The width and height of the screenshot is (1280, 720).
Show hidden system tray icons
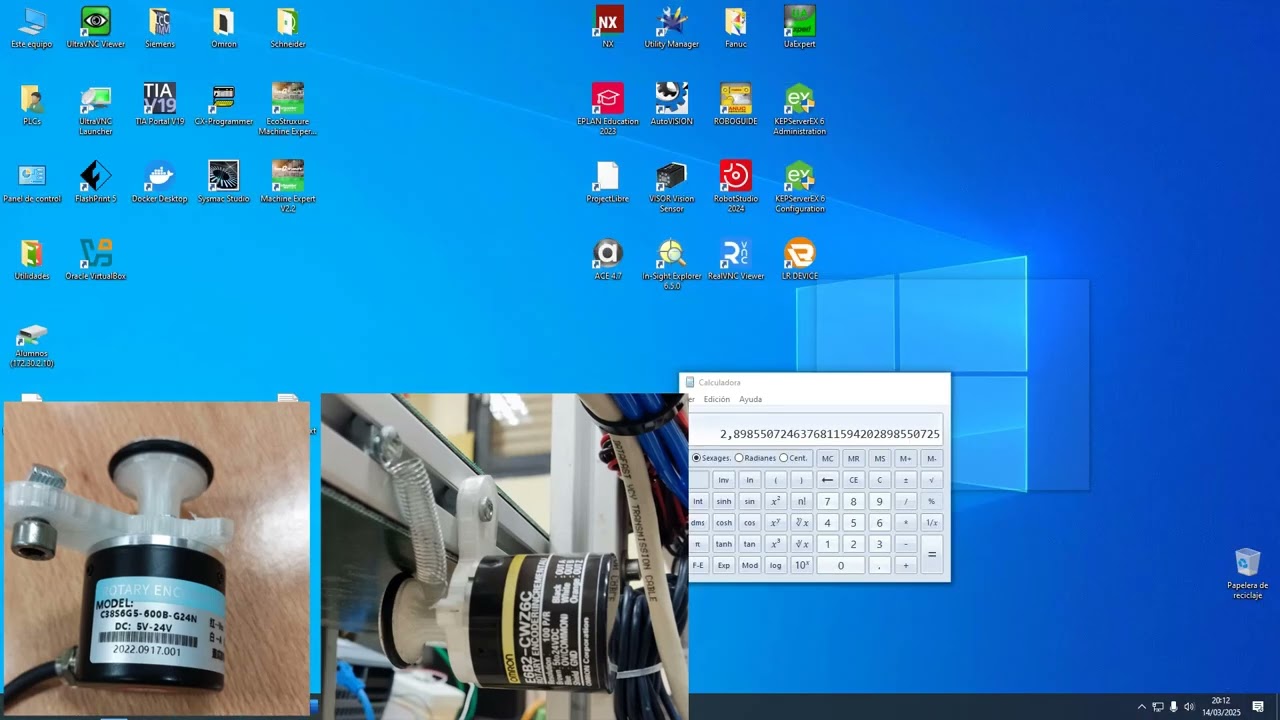(x=1142, y=707)
